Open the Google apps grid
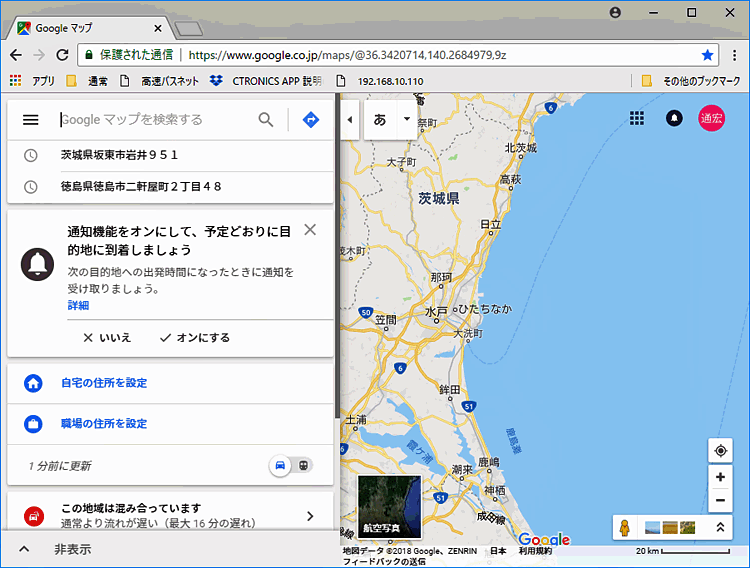Screen dimensions: 750x568 point(637,118)
